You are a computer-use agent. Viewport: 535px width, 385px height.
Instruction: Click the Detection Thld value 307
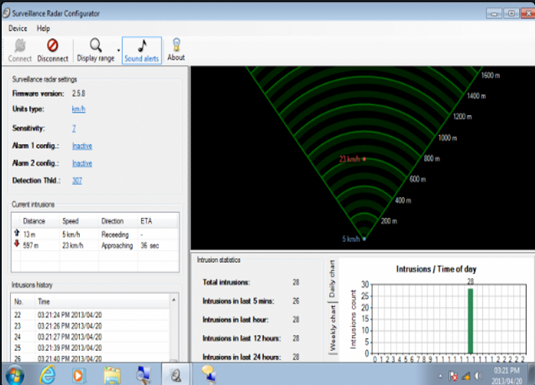[x=77, y=181]
